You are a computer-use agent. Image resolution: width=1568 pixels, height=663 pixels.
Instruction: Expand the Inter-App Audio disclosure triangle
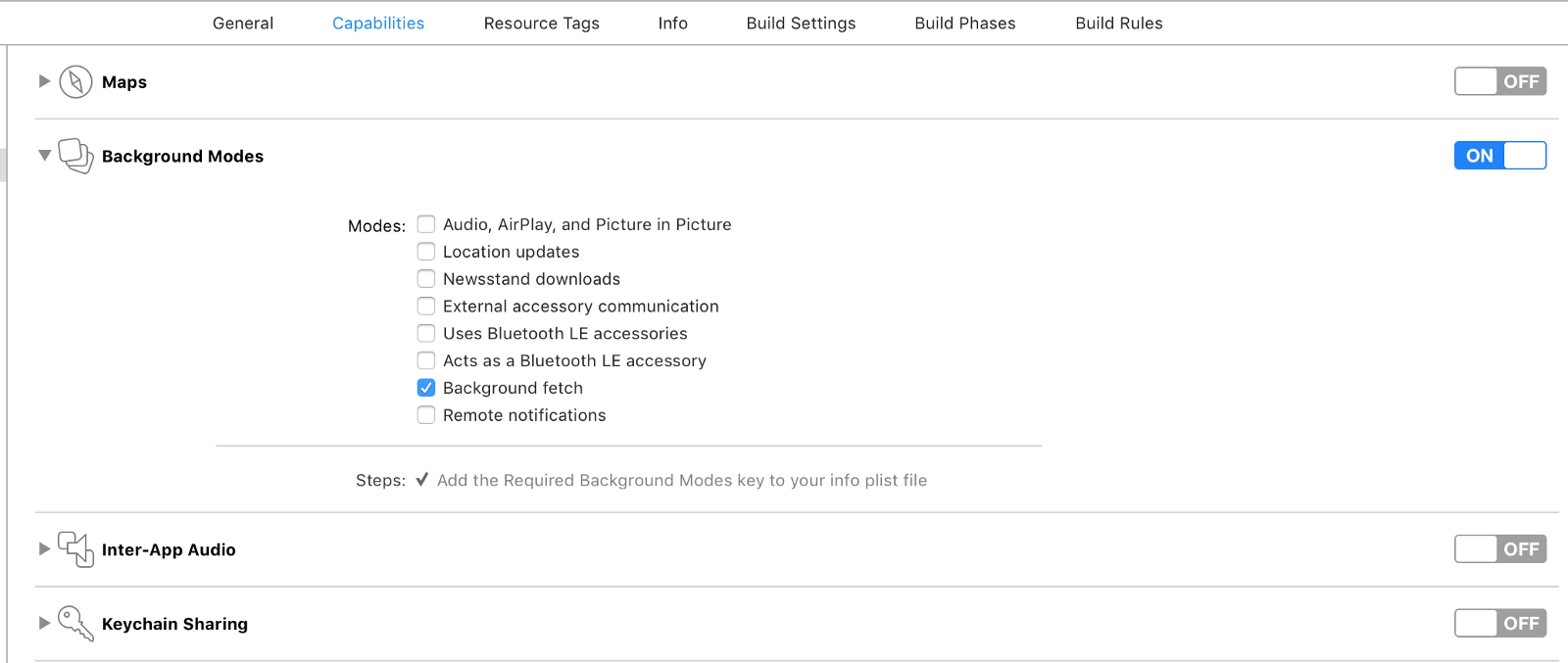(x=44, y=549)
